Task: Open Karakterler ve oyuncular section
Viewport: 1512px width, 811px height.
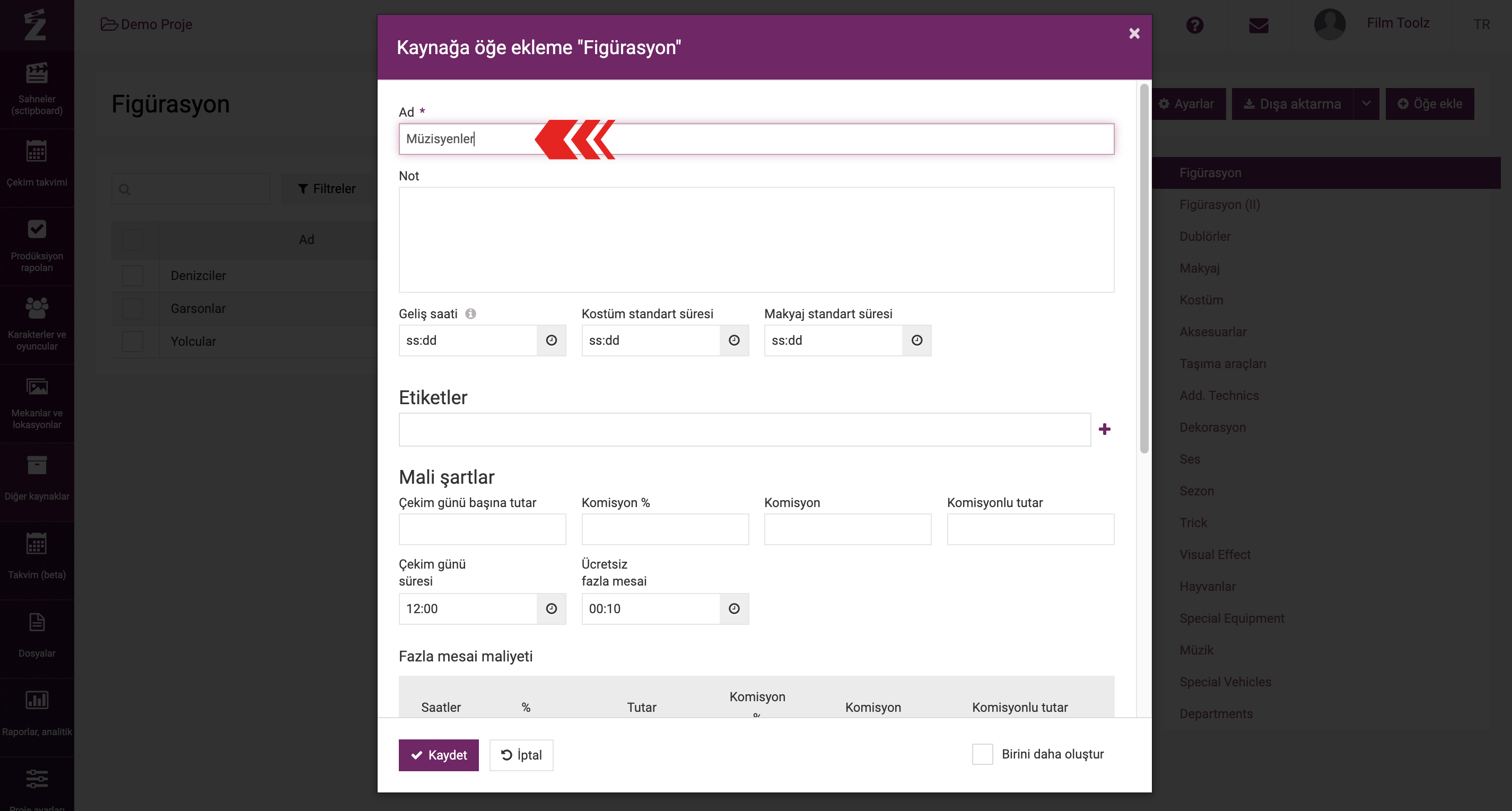Action: 37,325
